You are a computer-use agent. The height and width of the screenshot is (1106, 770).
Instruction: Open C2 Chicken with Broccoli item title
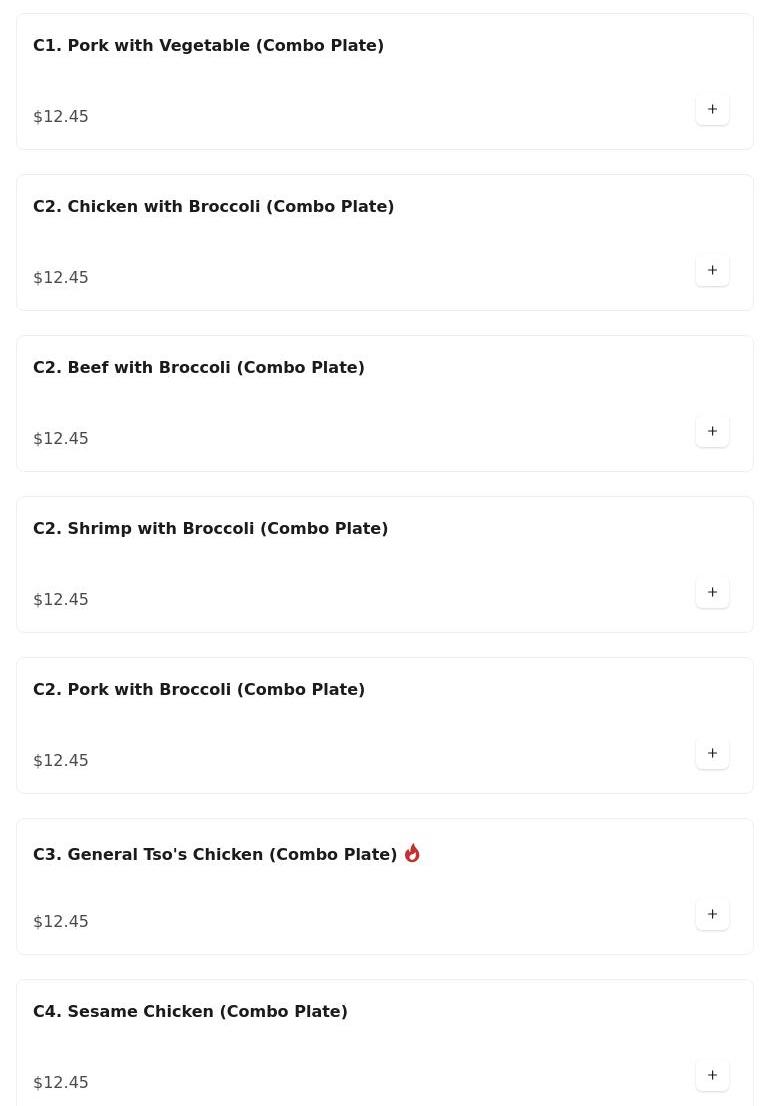[213, 206]
